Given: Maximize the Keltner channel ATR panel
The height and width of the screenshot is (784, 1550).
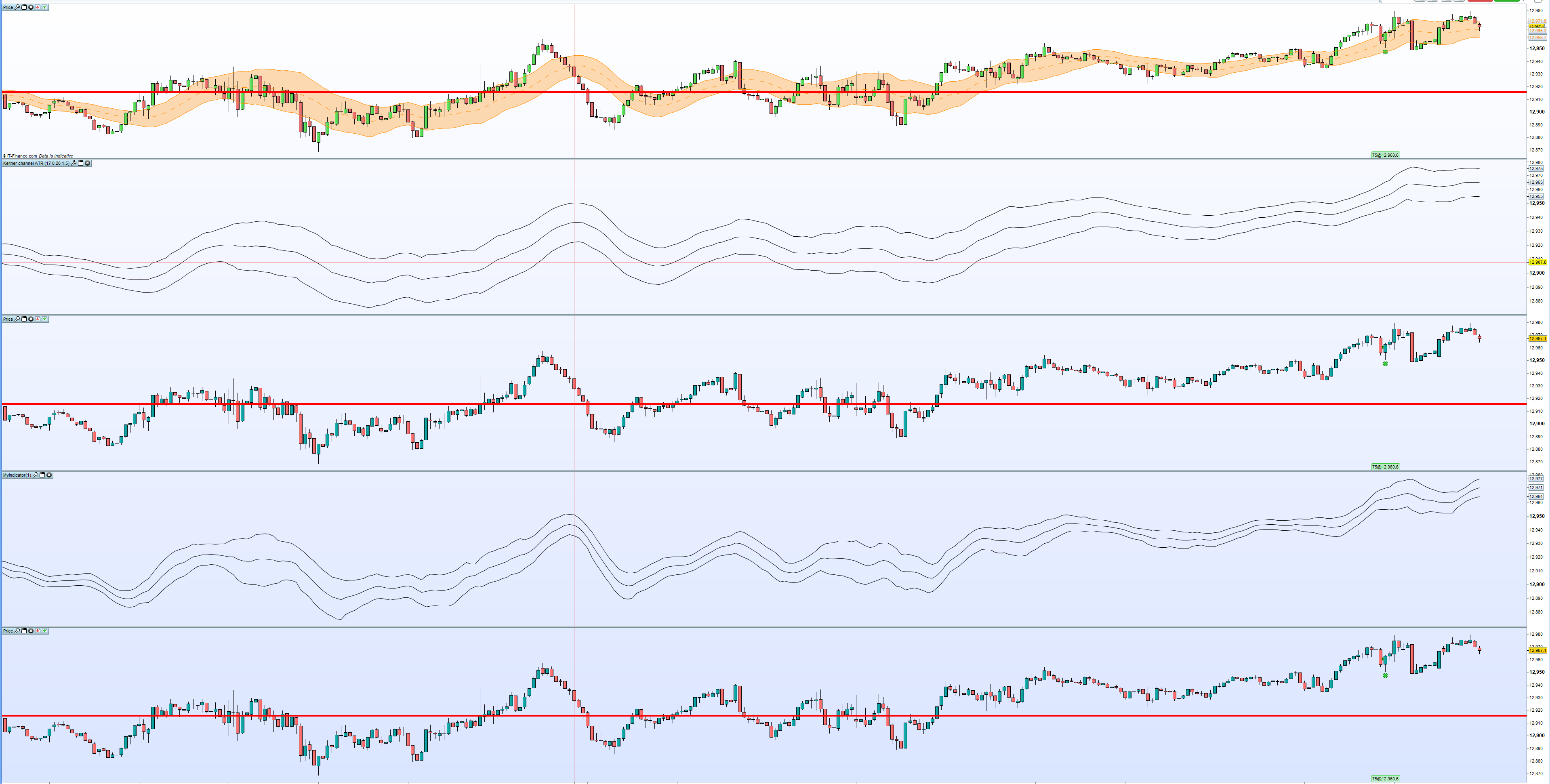Looking at the screenshot, I should point(81,163).
